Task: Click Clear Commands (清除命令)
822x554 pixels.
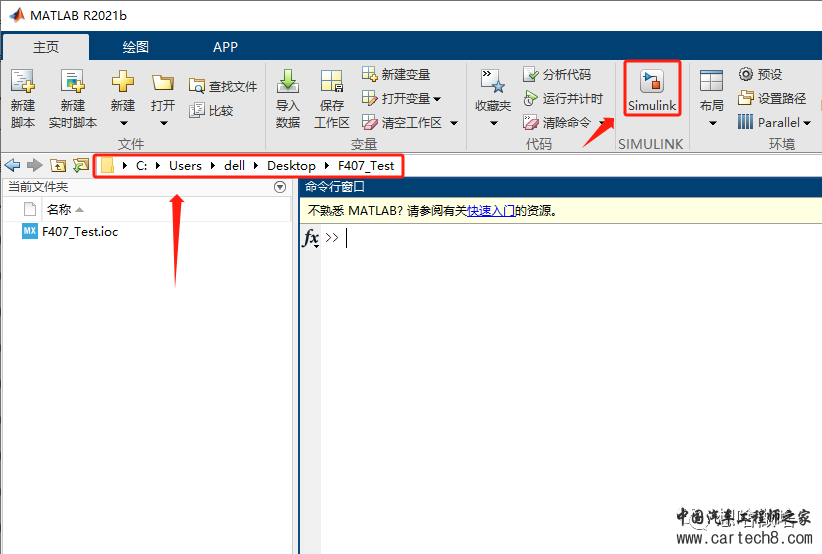Action: click(557, 123)
